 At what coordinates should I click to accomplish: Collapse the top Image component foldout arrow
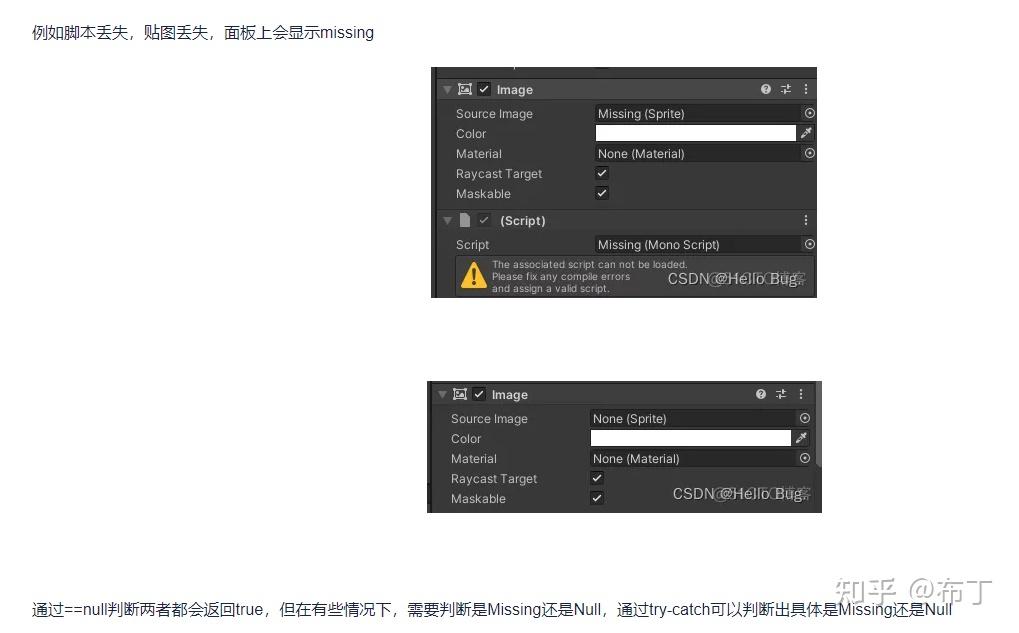pos(447,90)
